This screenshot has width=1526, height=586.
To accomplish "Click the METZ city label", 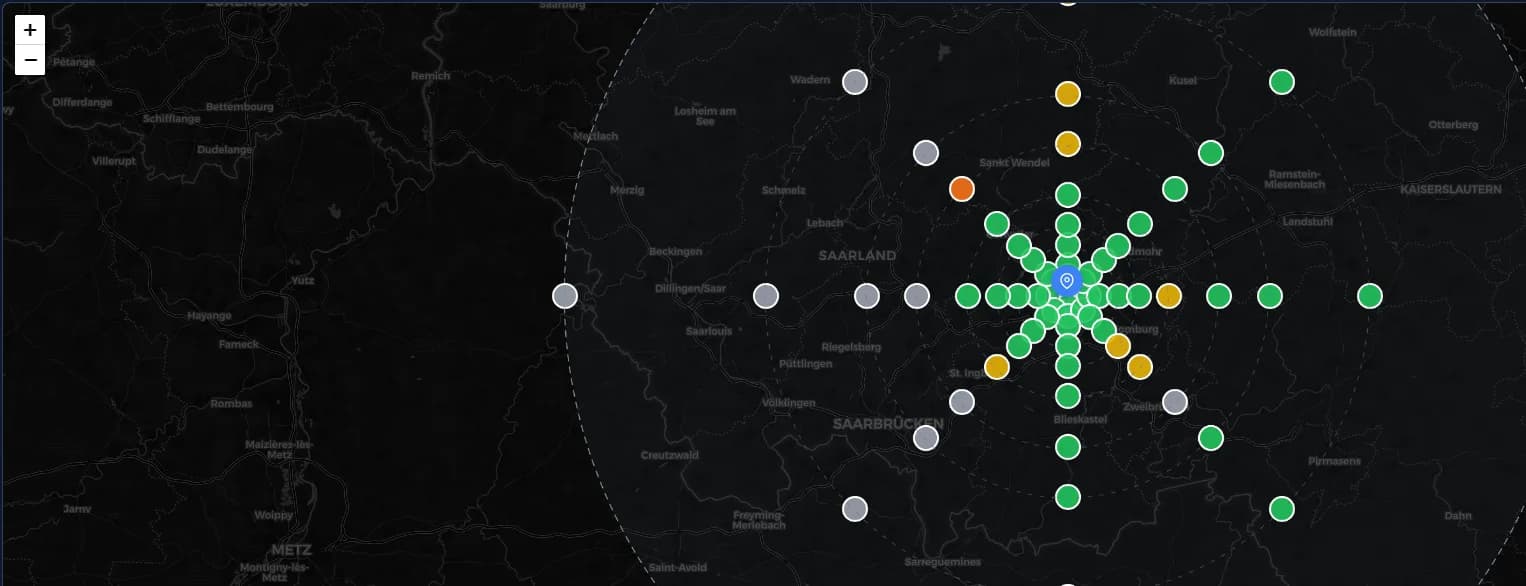I will (x=291, y=550).
